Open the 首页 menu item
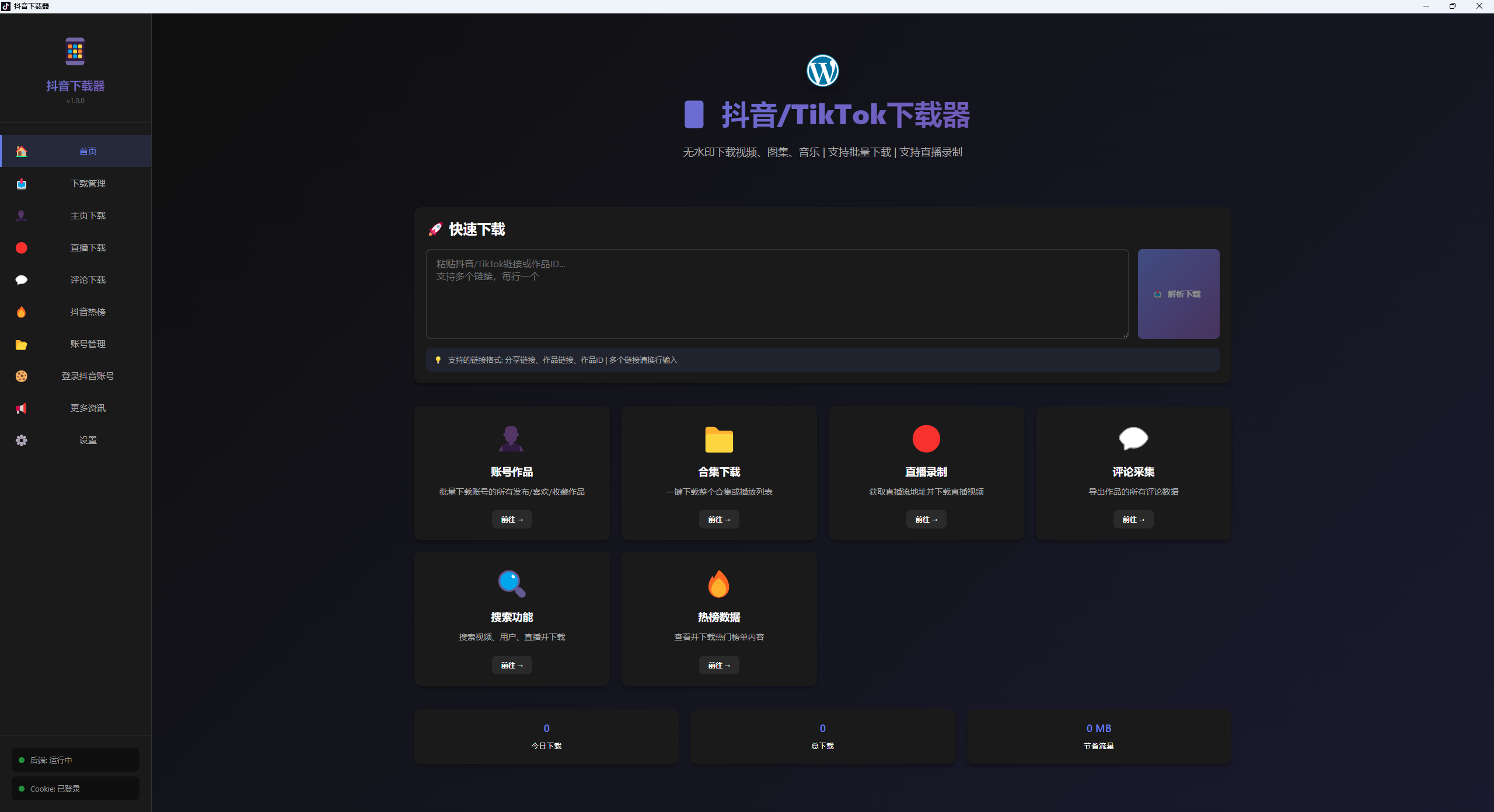Screen dimensions: 1494x812 (76, 151)
